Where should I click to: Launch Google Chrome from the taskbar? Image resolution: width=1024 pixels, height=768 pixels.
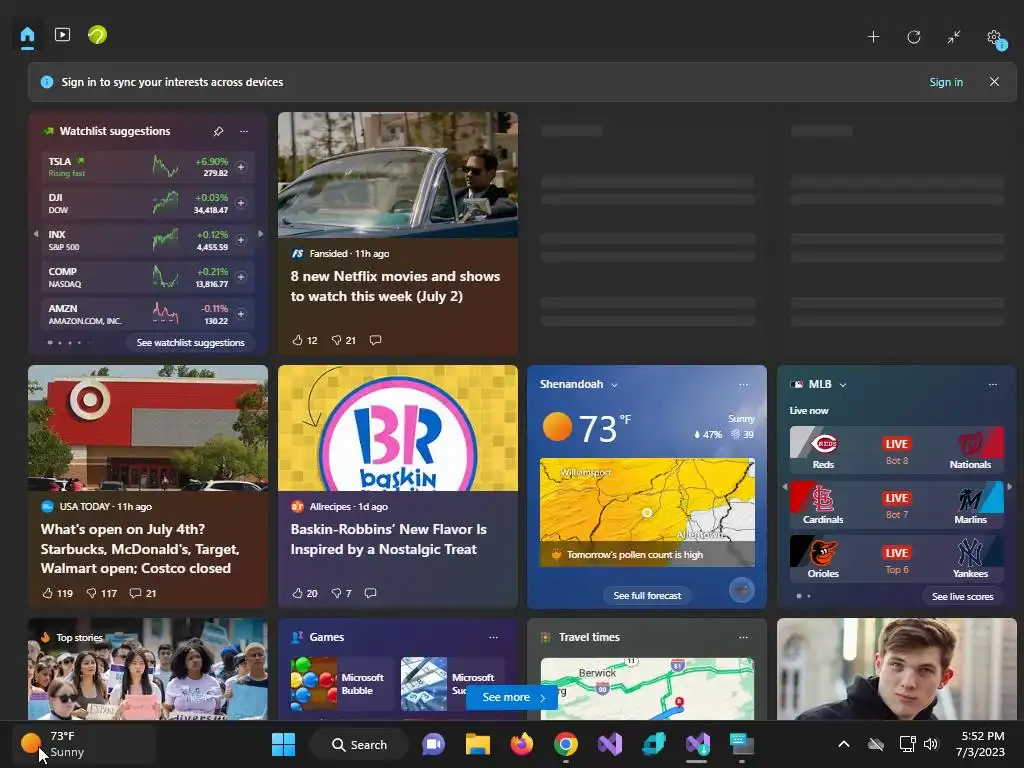[566, 744]
